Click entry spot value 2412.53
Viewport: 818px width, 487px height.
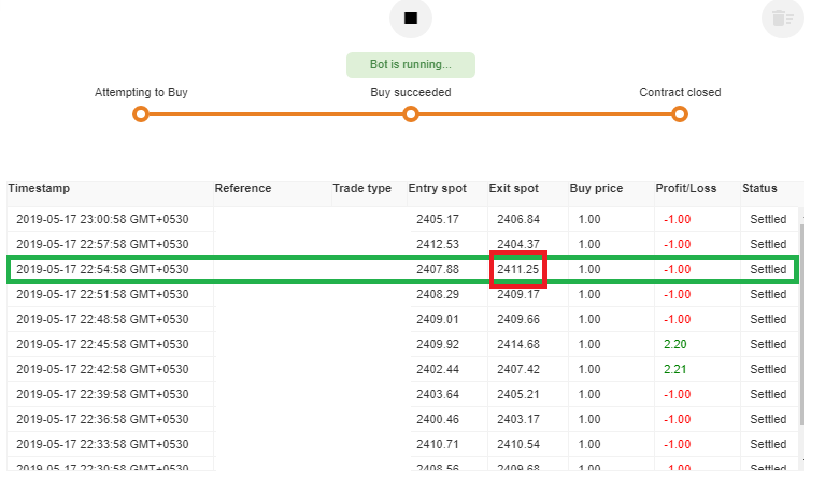pos(437,244)
